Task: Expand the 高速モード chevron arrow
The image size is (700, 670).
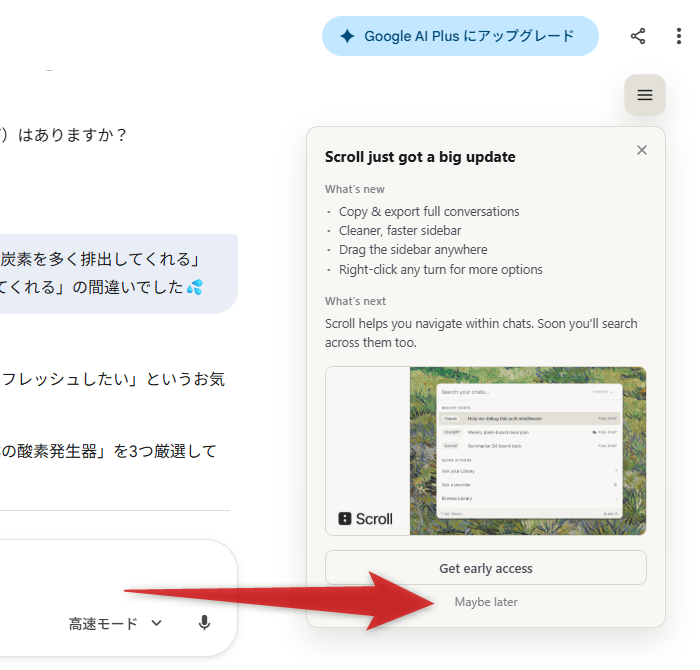Action: pos(156,624)
